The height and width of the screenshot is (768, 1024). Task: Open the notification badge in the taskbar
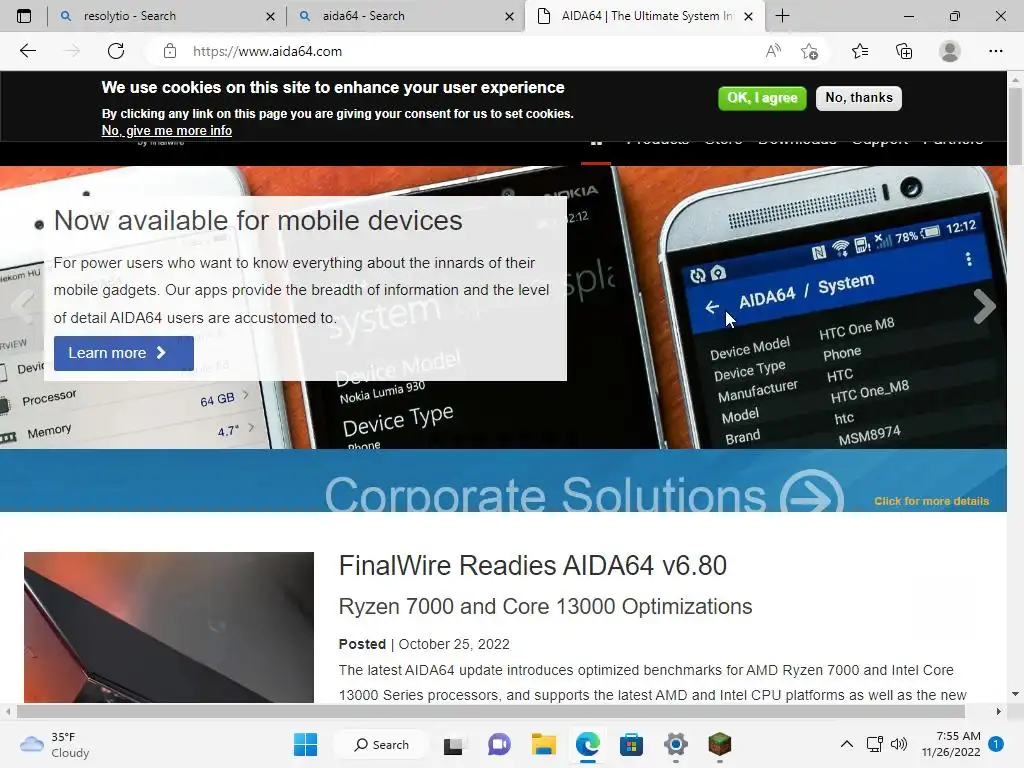coord(995,744)
